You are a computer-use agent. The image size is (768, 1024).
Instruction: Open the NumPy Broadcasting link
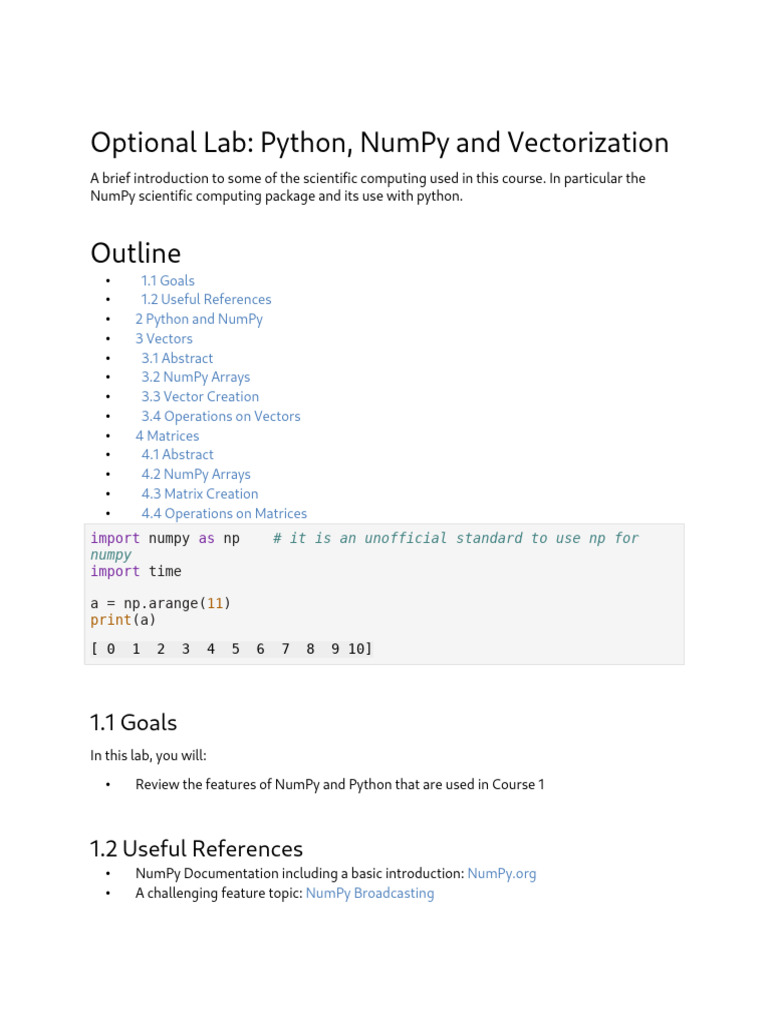point(370,893)
